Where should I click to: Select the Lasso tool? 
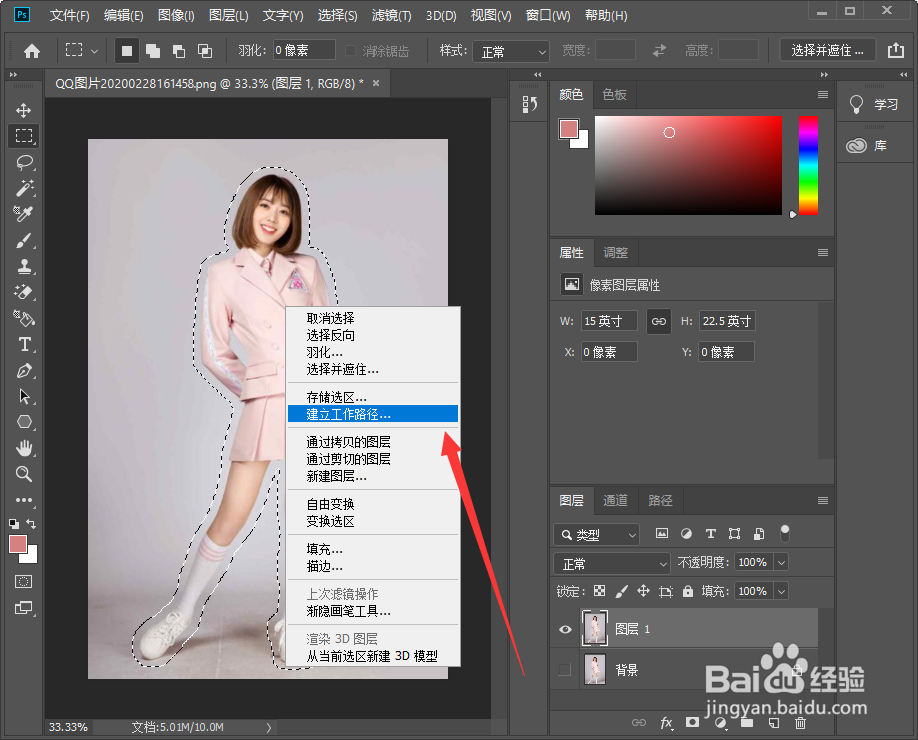pyautogui.click(x=24, y=163)
